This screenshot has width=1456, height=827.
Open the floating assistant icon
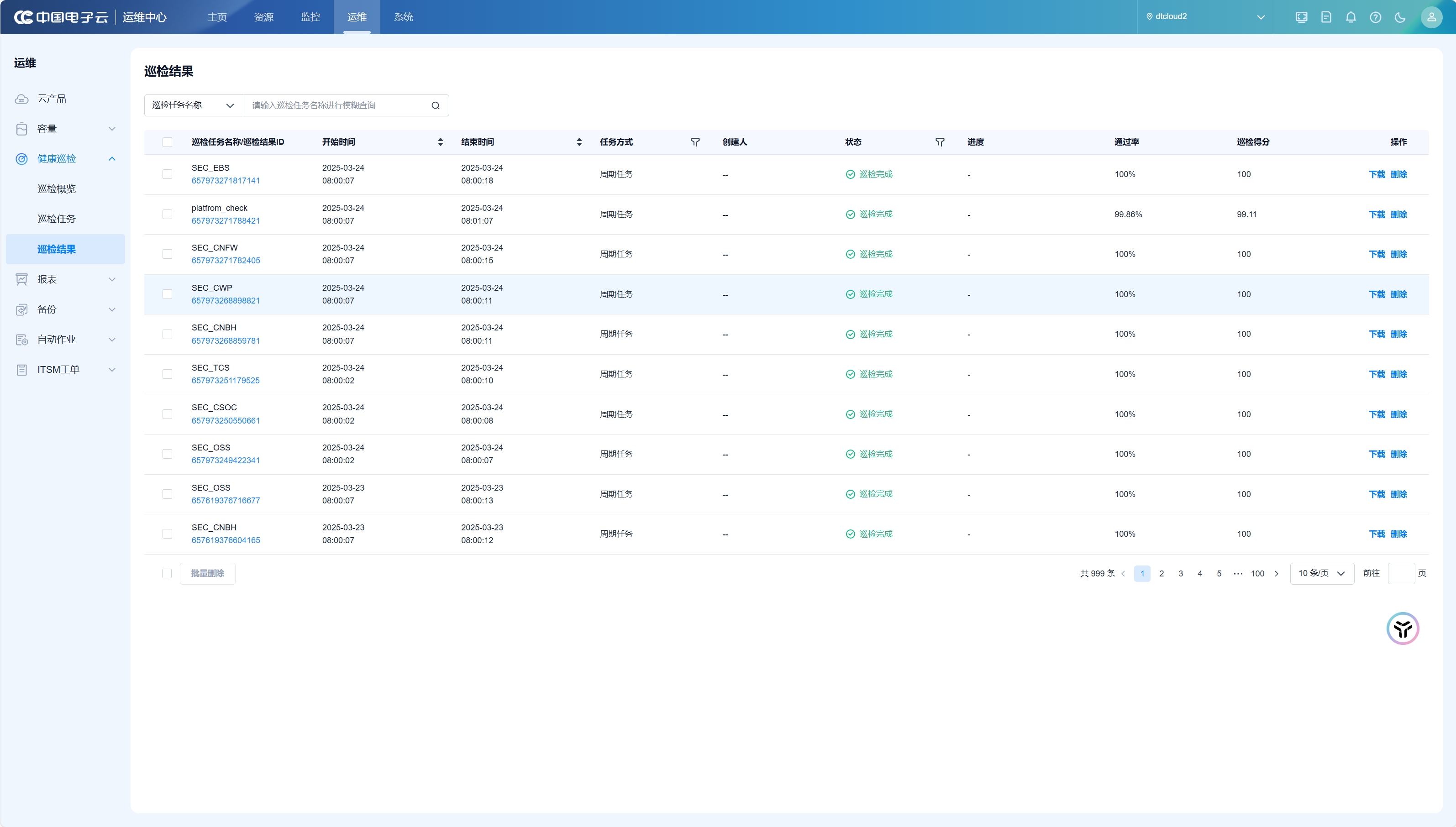(x=1403, y=628)
